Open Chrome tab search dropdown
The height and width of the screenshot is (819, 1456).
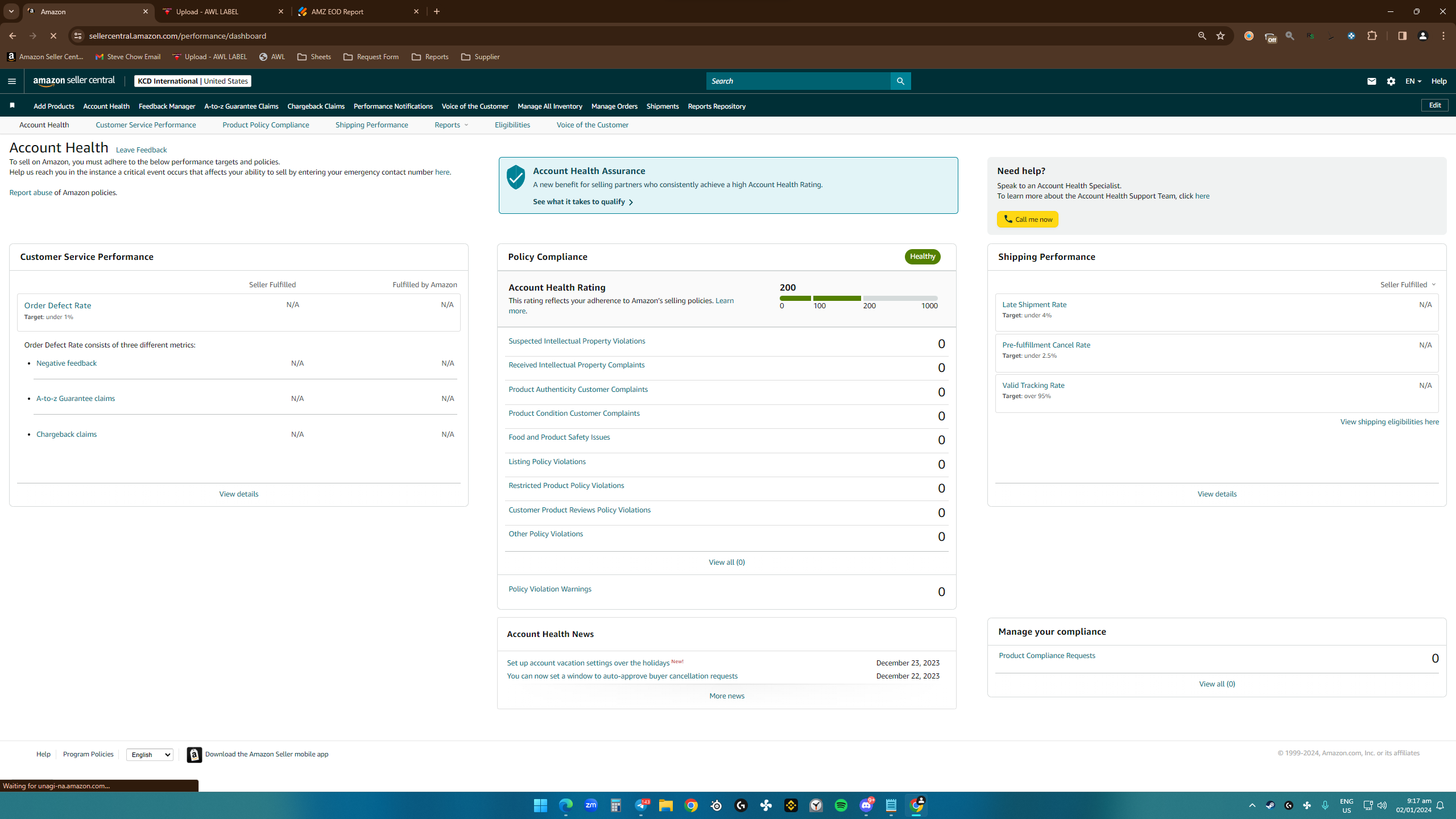coord(11,11)
